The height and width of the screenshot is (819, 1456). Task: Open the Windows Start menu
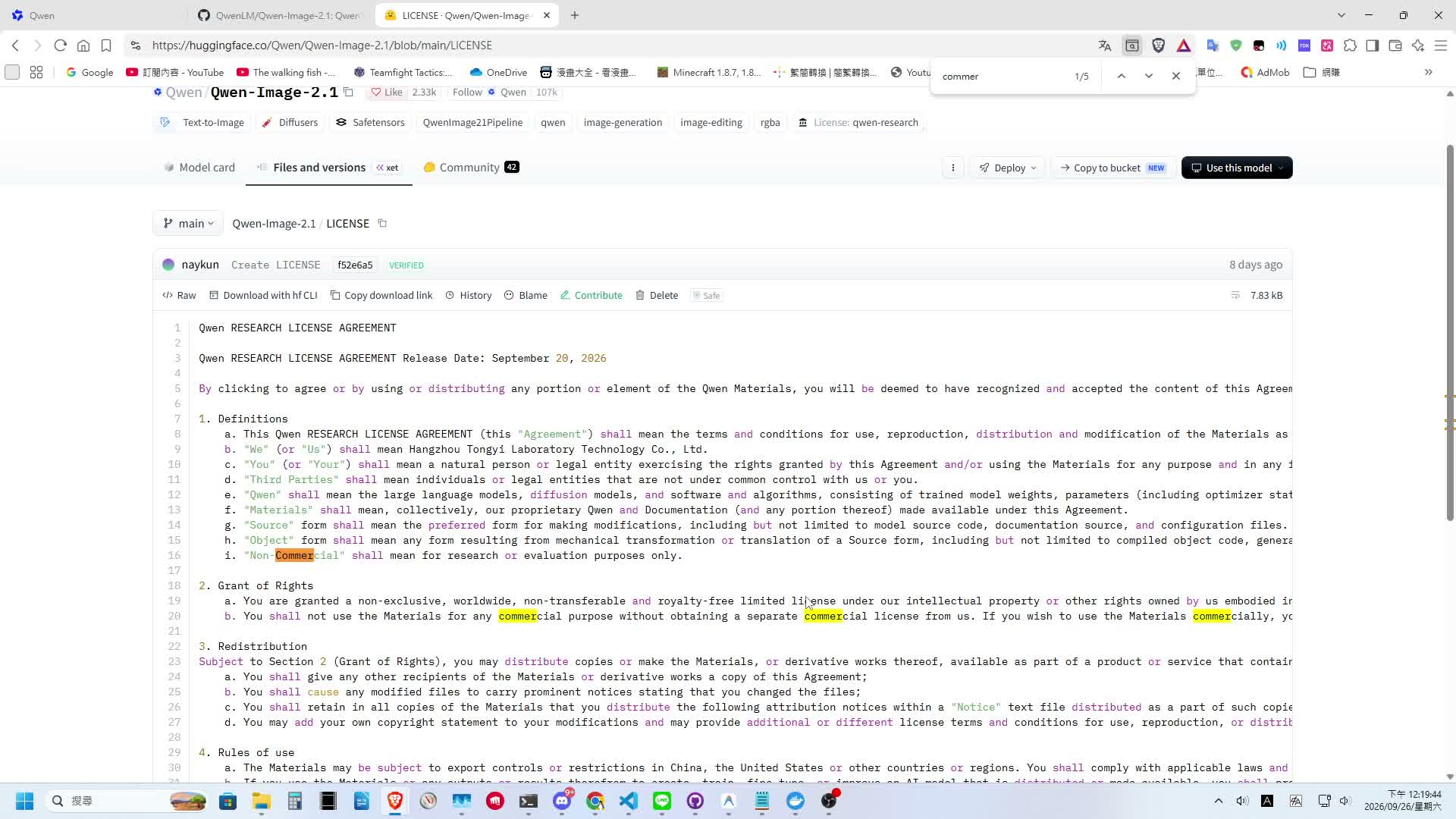click(24, 801)
